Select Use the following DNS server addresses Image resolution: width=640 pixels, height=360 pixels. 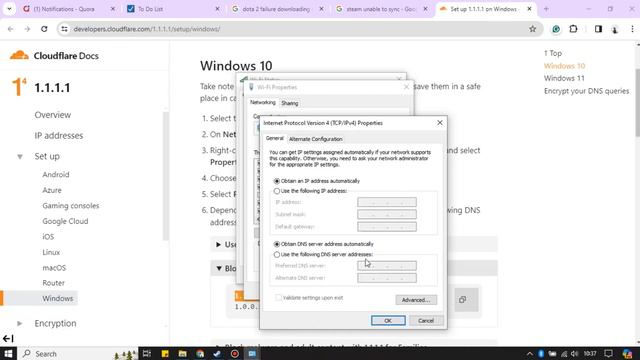(x=277, y=254)
